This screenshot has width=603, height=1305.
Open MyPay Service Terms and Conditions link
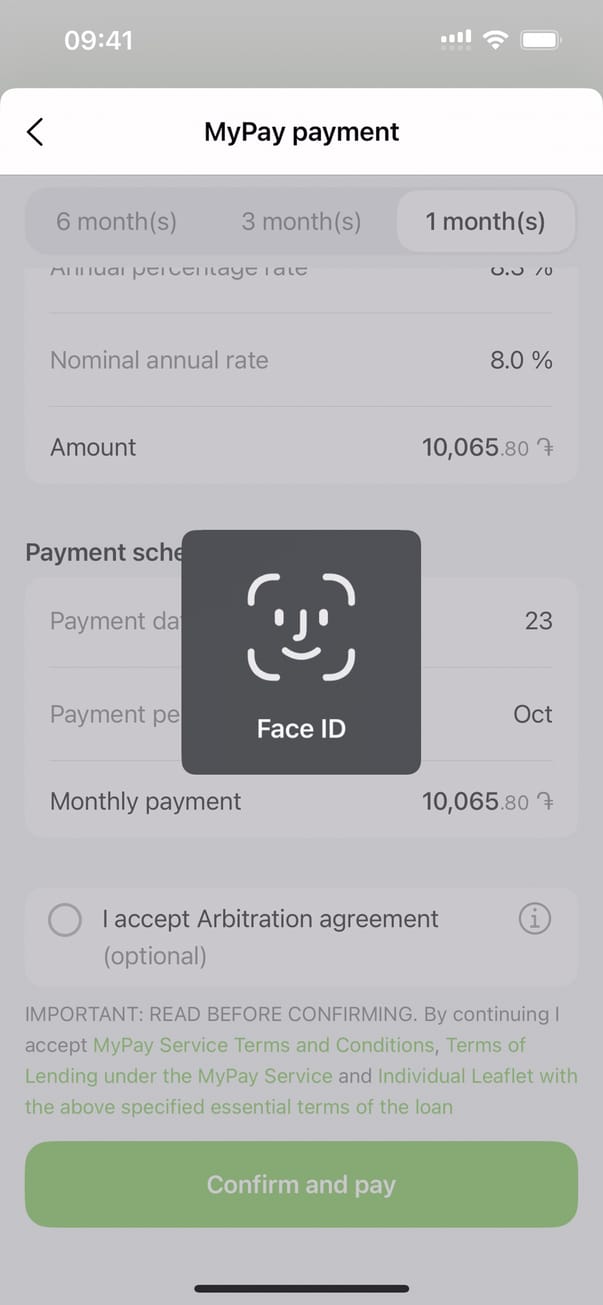(x=264, y=1045)
